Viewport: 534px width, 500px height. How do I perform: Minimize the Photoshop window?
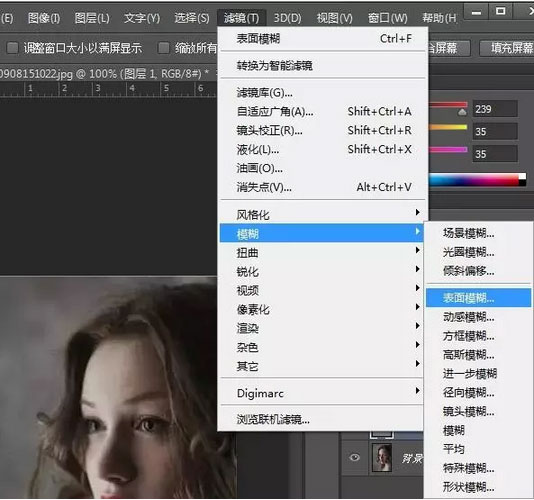click(x=476, y=12)
